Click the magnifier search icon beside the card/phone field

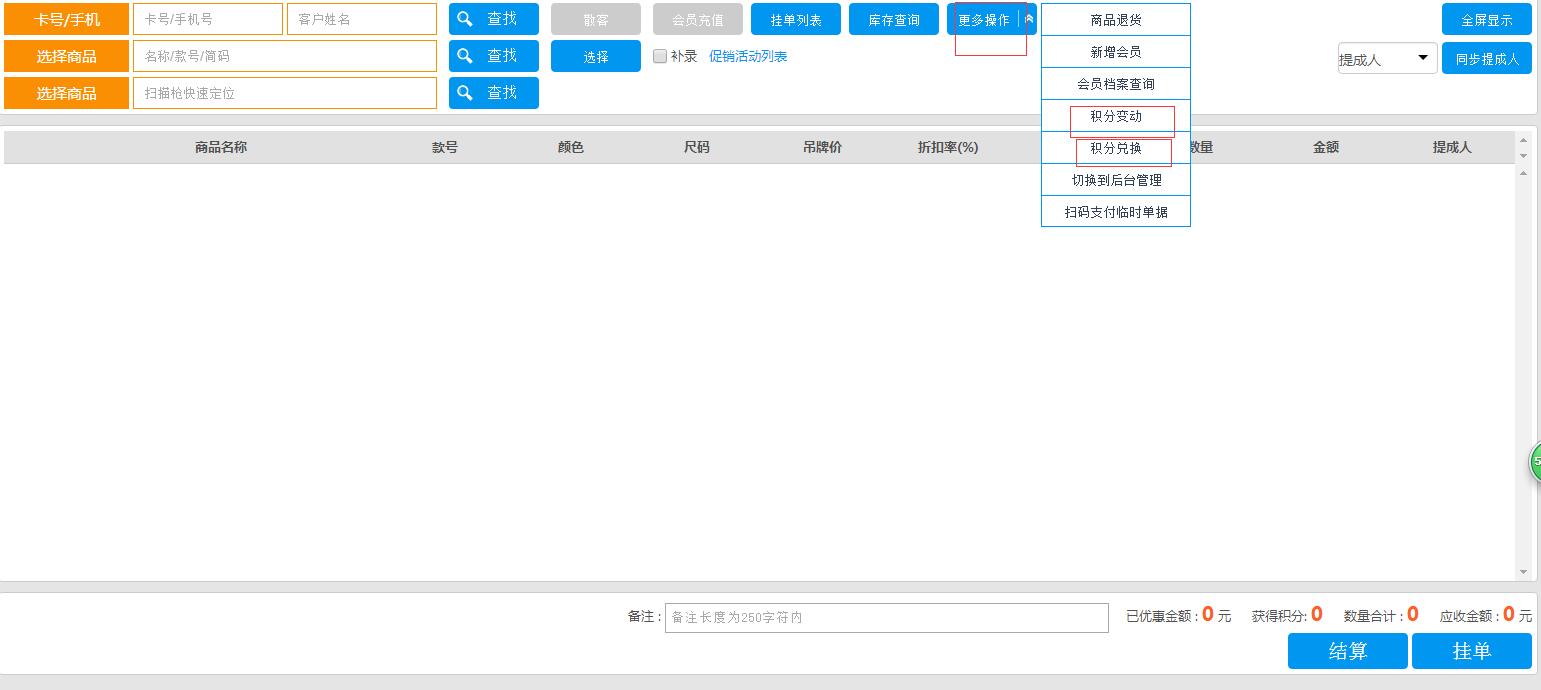click(x=464, y=18)
